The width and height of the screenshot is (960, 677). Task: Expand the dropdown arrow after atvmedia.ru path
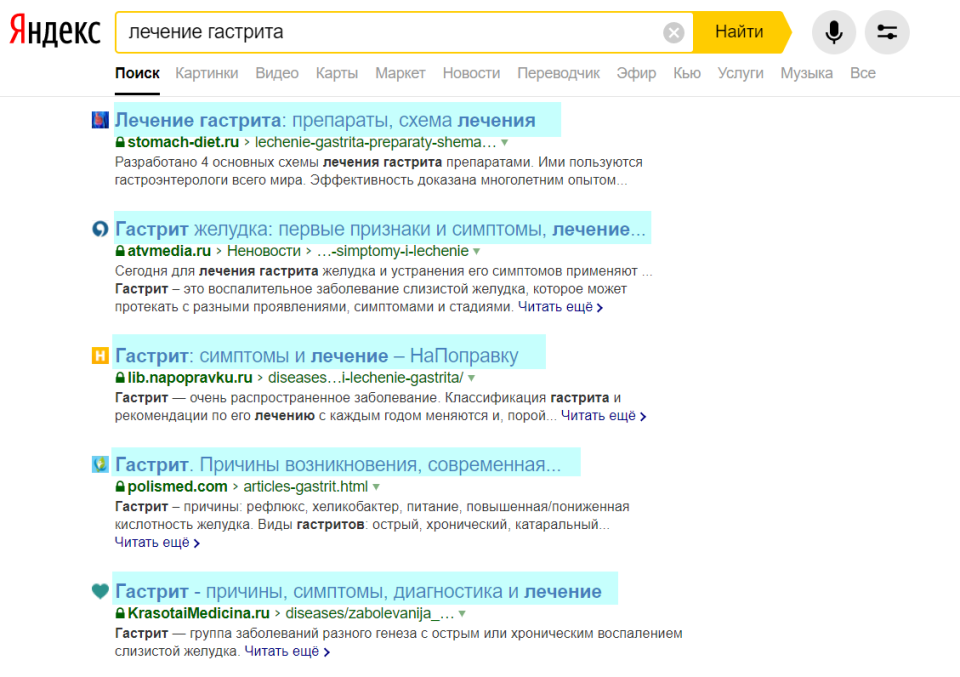coord(476,252)
